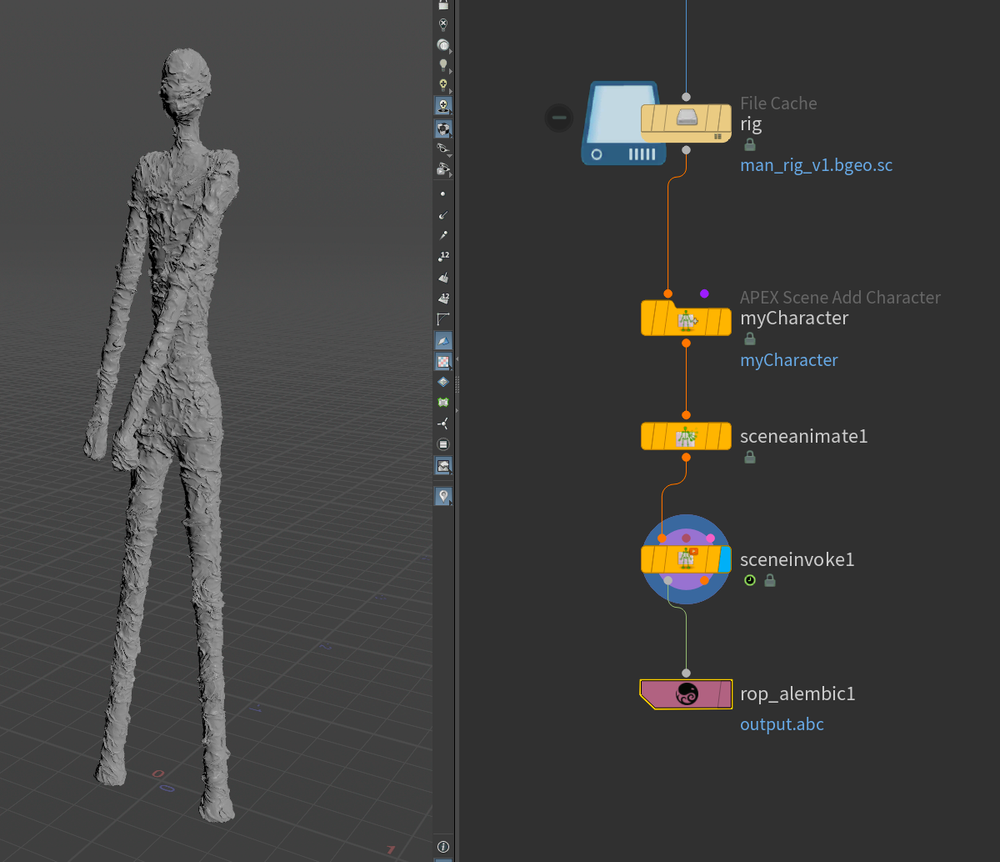
Task: Click the character rig icon on sceneinvoke1 node
Action: click(x=686, y=560)
